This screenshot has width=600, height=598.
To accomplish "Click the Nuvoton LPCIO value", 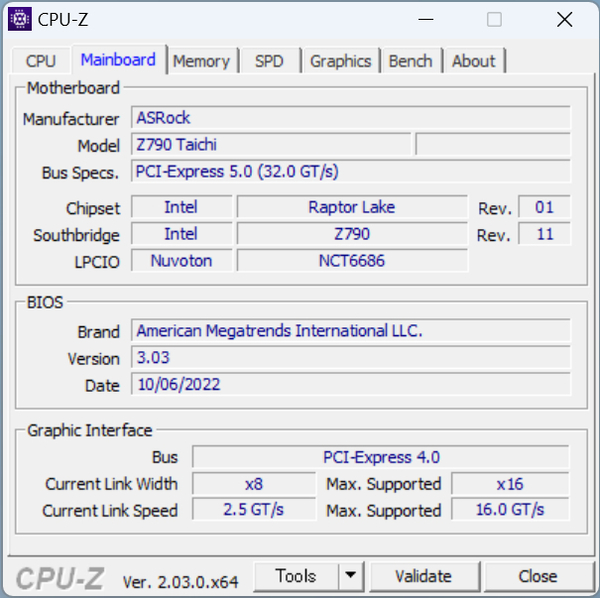I will [x=181, y=261].
